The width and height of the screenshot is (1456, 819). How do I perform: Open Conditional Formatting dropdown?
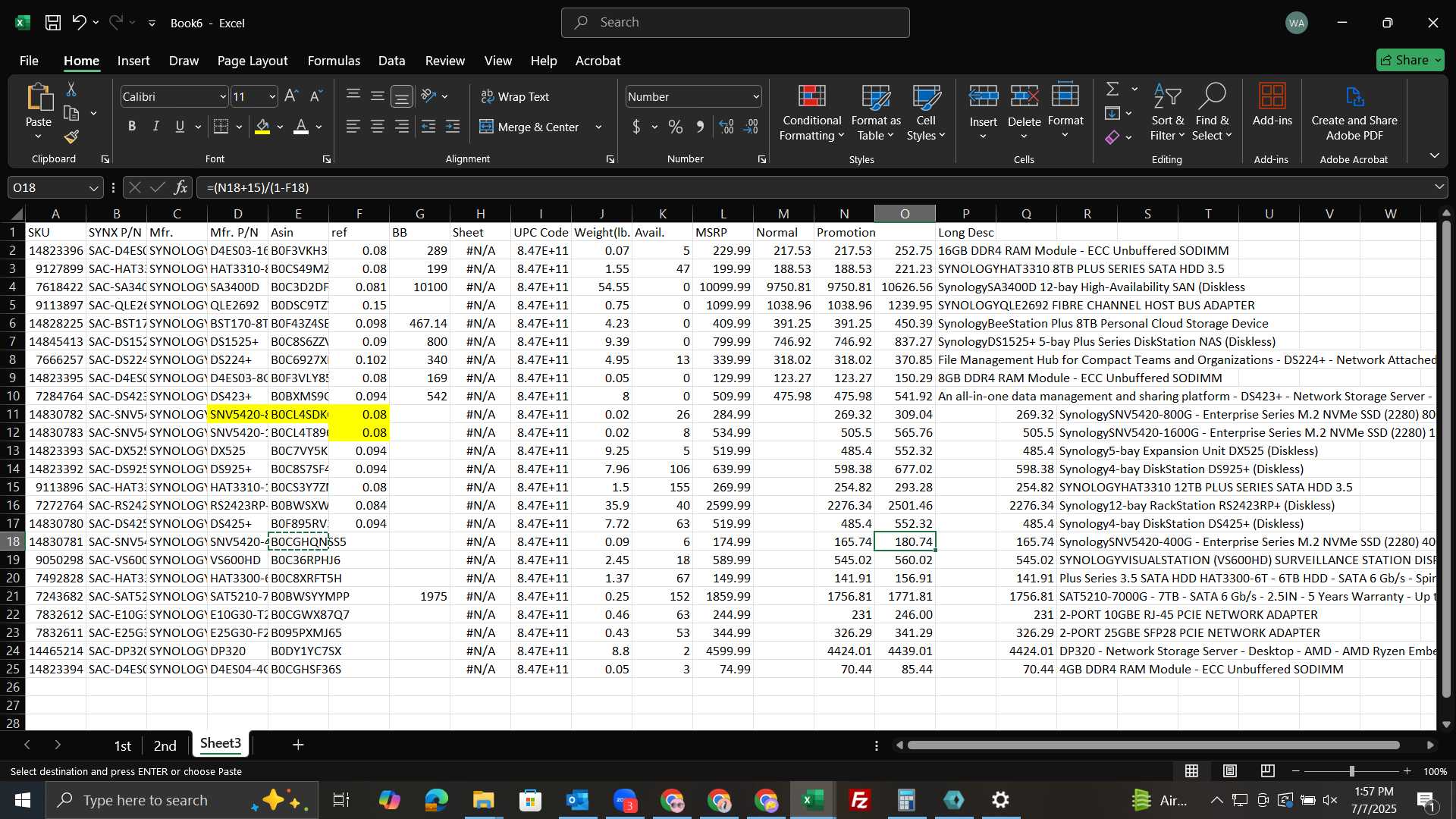pyautogui.click(x=811, y=114)
